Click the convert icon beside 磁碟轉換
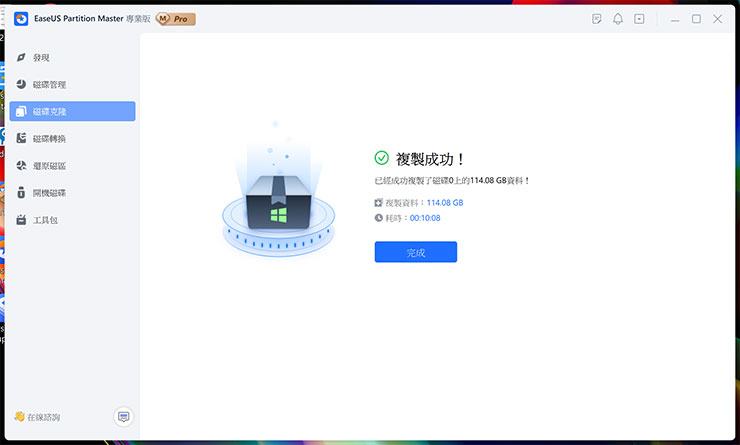 pos(21,138)
